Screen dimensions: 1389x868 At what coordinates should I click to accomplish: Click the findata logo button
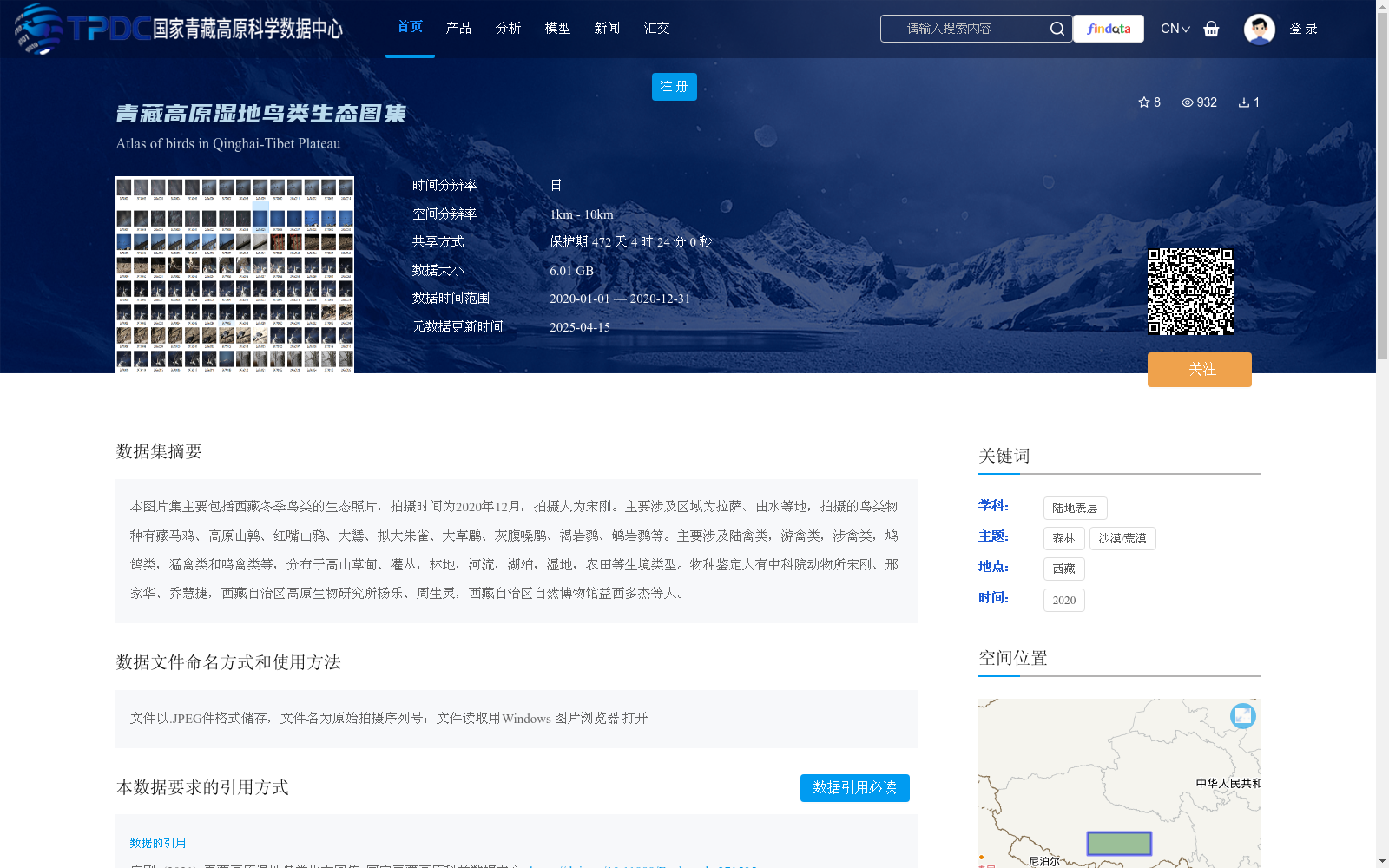click(x=1108, y=28)
